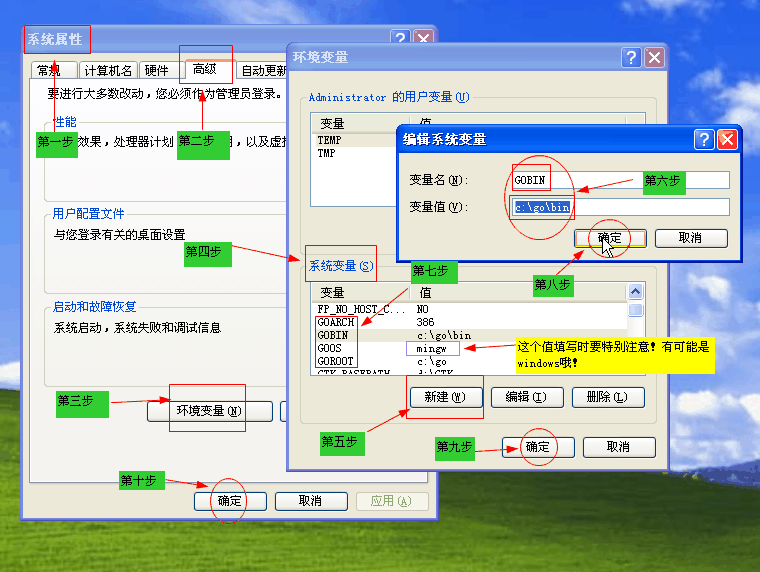Switch to 计算机名 tab
760x572 pixels.
point(108,70)
